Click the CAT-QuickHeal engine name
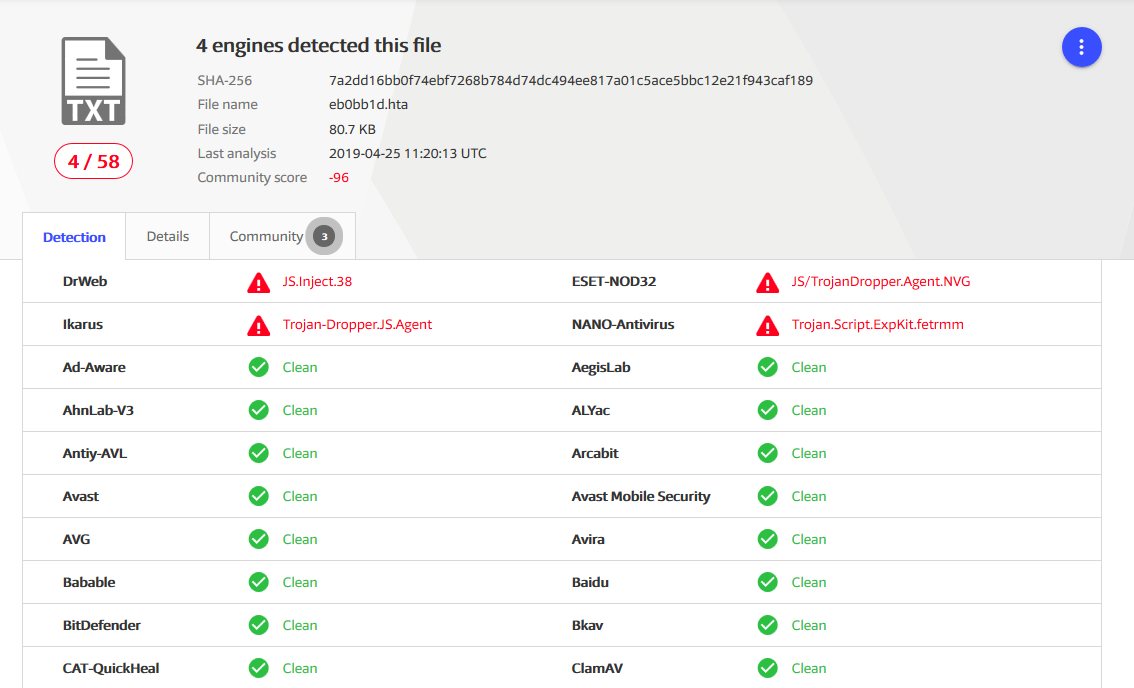The width and height of the screenshot is (1134, 688). 111,668
